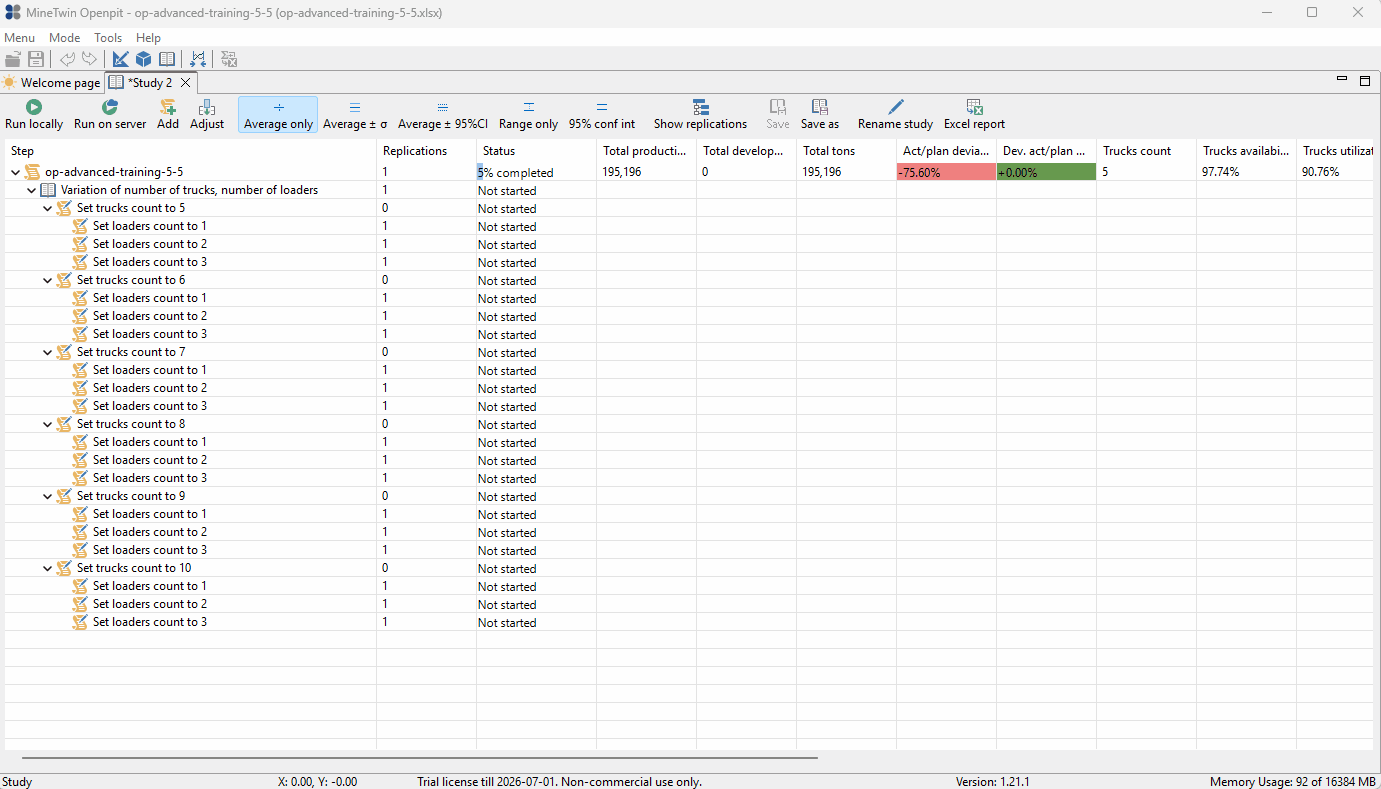The image size is (1381, 789).
Task: Click the undo arrow icon
Action: [67, 60]
